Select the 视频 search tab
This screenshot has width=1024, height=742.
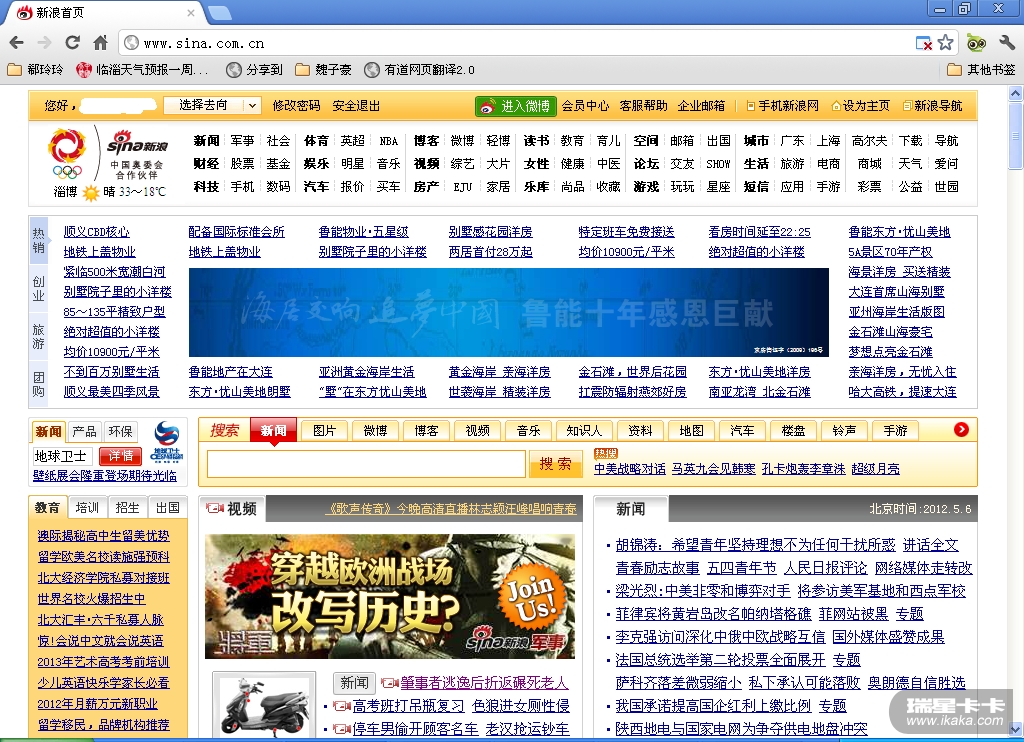[x=477, y=431]
